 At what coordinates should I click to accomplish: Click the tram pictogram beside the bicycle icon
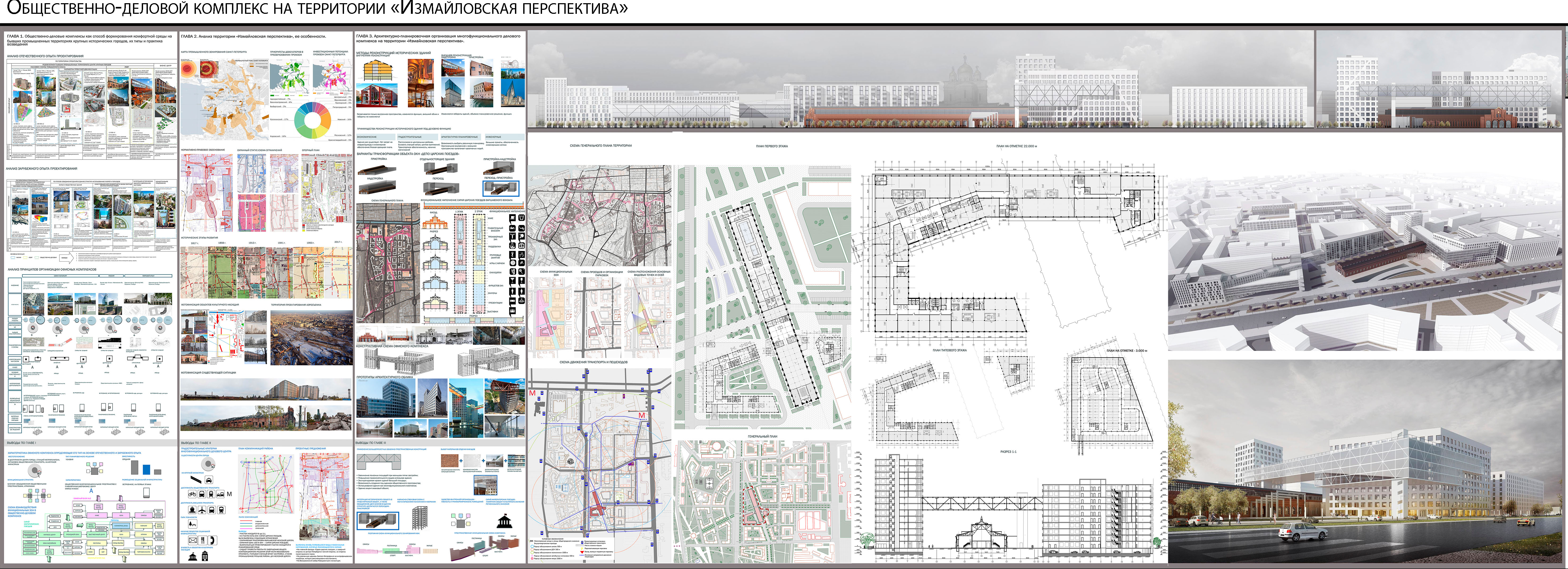tap(211, 494)
